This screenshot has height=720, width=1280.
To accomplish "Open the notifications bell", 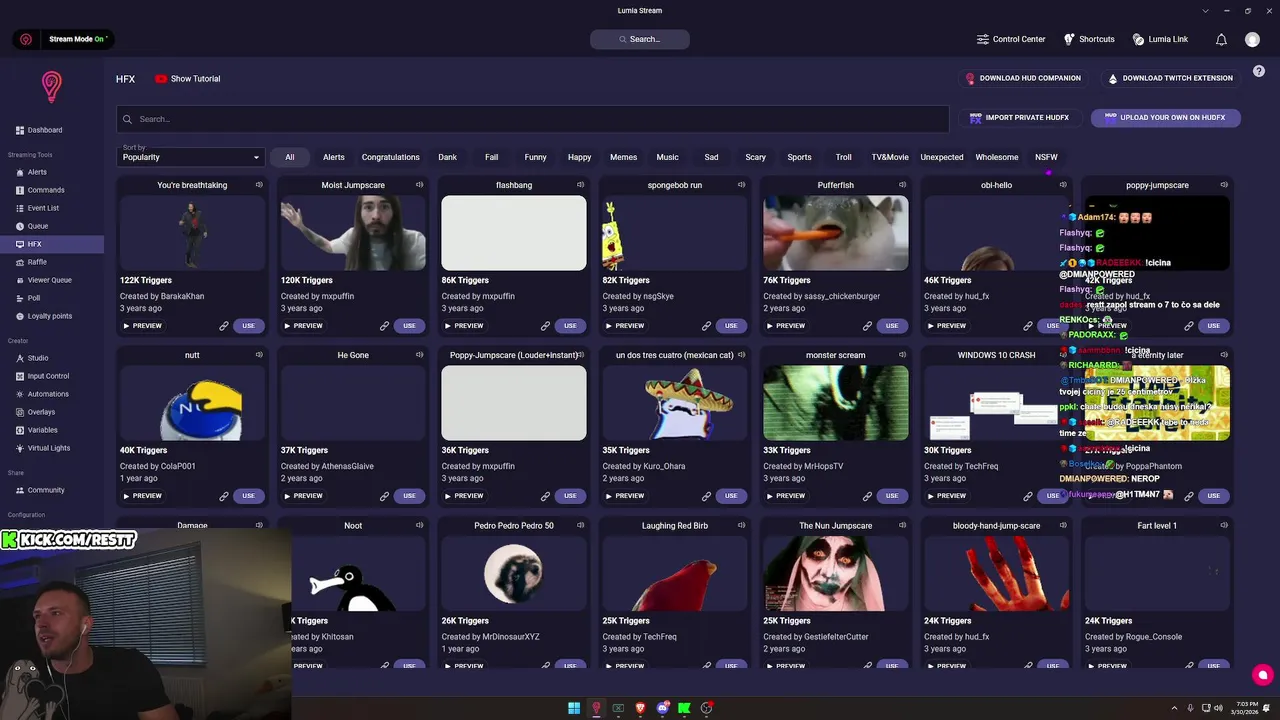I will (1221, 39).
